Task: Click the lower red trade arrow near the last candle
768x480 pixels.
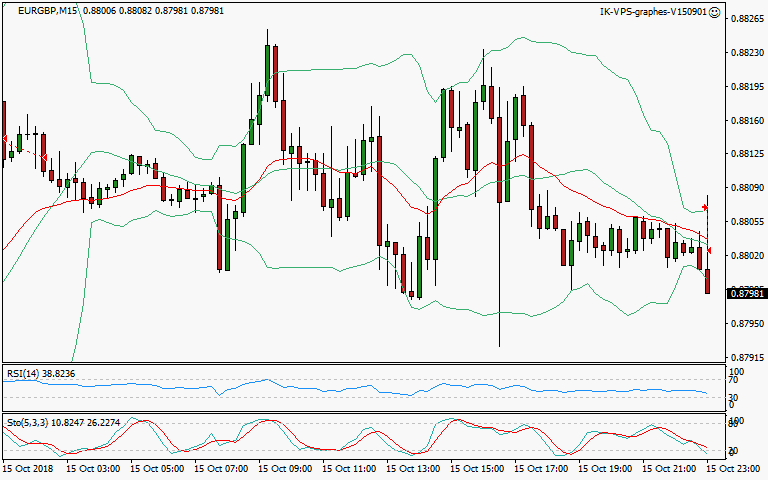Action: 710,250
